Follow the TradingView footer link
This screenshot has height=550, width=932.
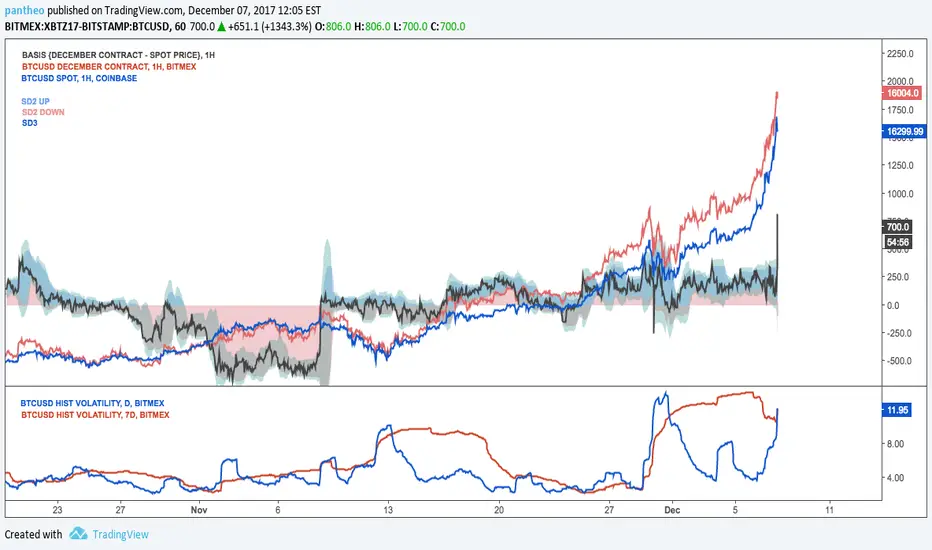[x=120, y=535]
